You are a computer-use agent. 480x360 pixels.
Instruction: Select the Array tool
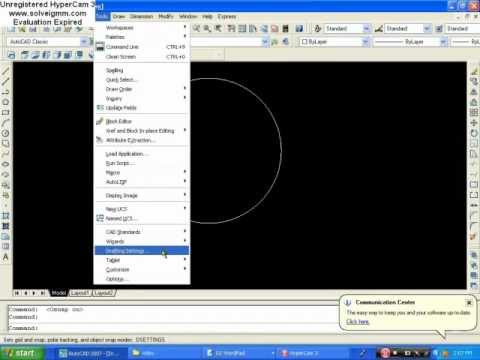coord(474,113)
